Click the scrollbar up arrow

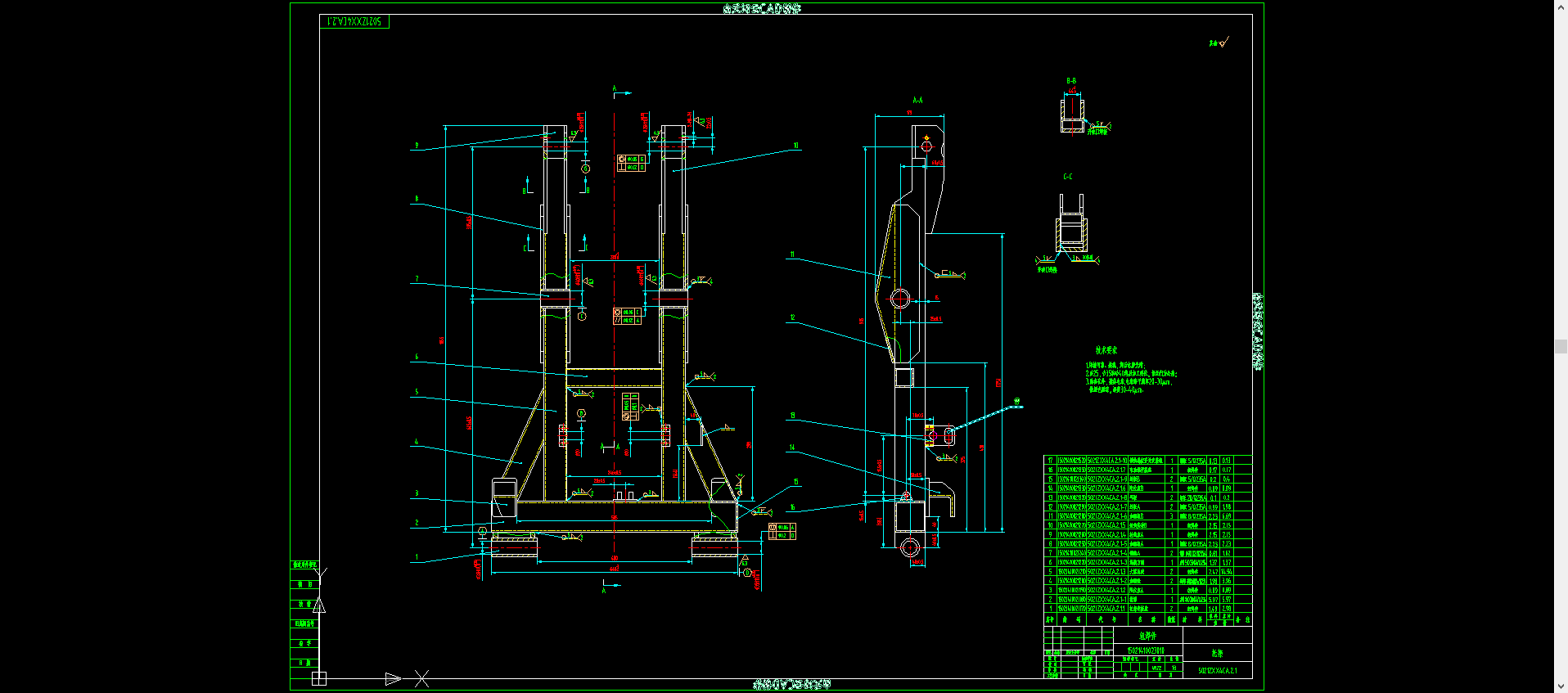1561,6
